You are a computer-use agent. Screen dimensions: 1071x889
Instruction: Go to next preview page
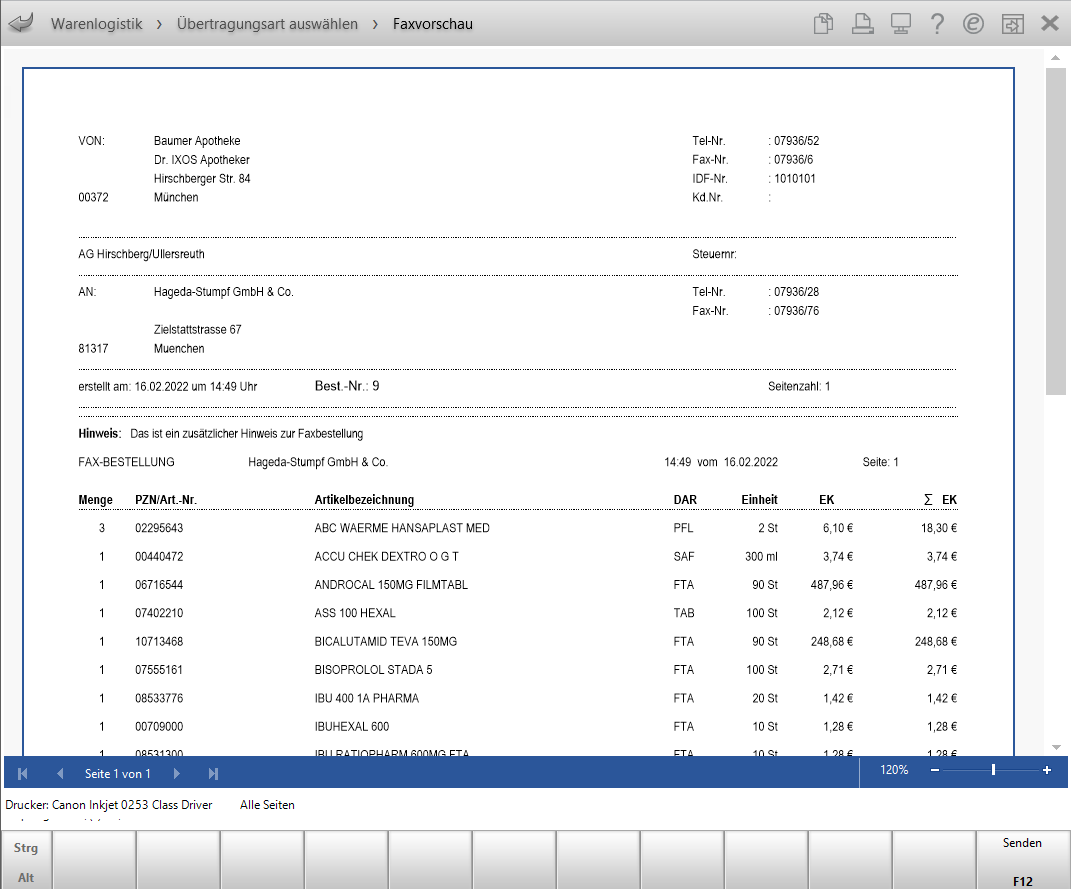(x=177, y=774)
